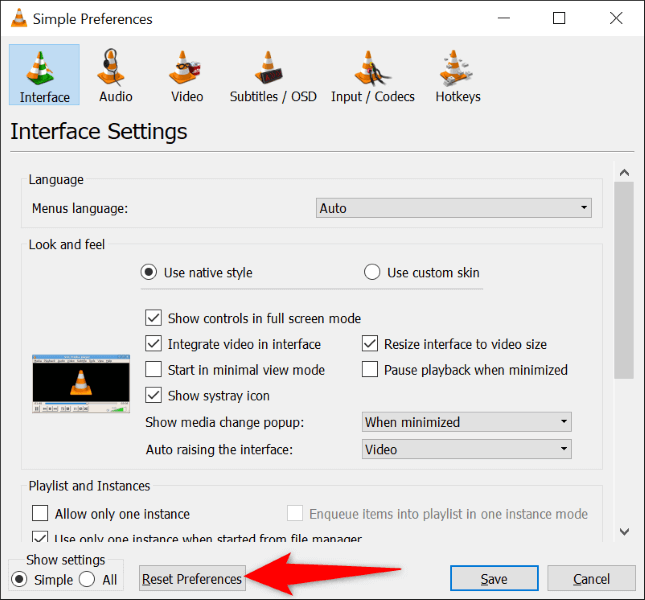Image resolution: width=645 pixels, height=600 pixels.
Task: Click the Interface Settings heading
Action: pos(99,132)
